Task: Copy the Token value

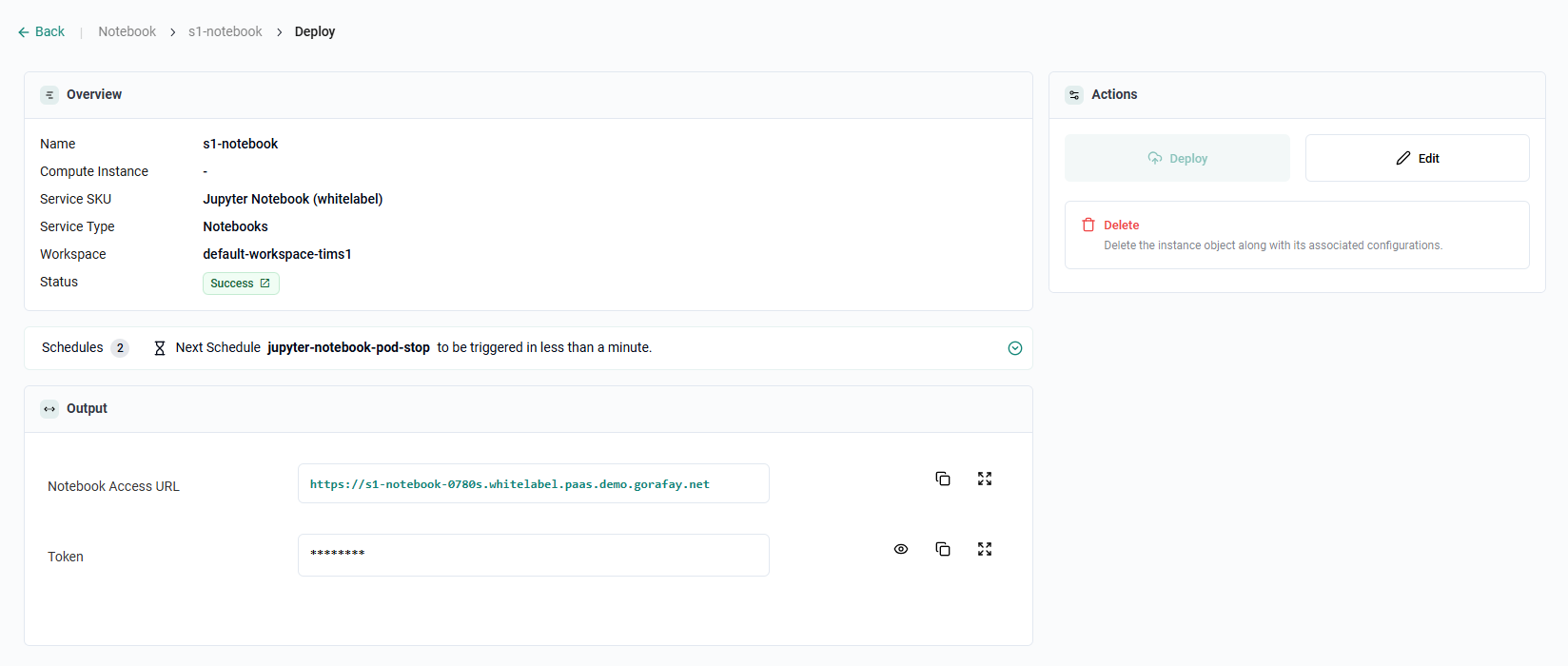Action: [942, 549]
